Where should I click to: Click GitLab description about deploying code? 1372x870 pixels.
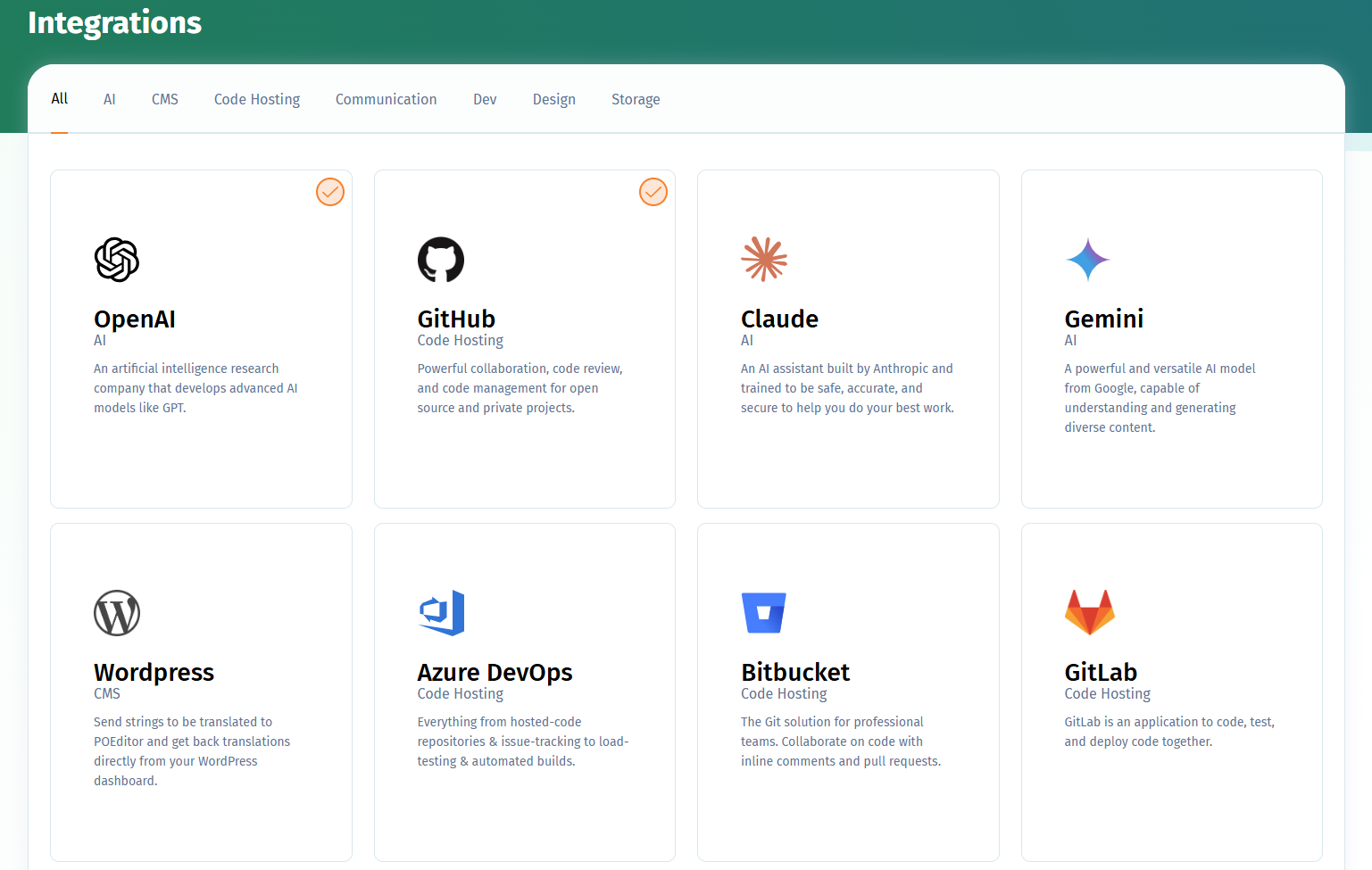[x=1169, y=732]
